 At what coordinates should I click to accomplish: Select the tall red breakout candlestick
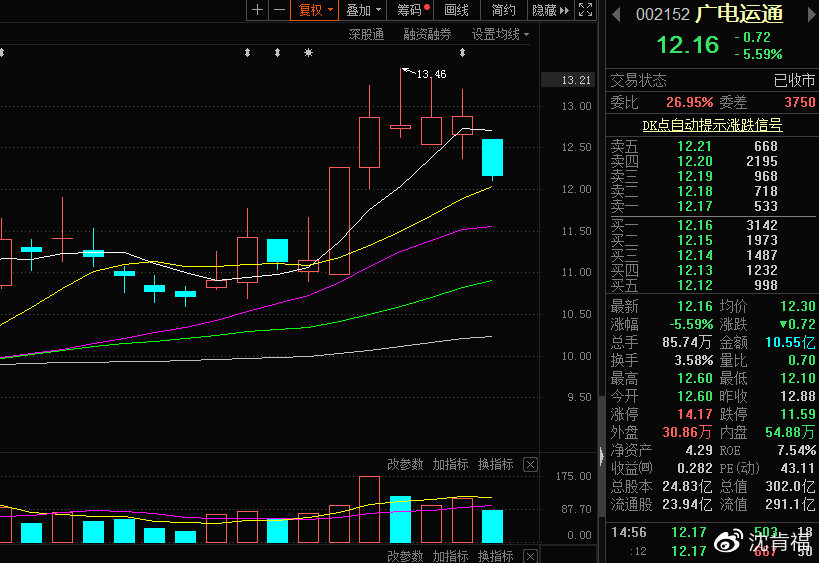[x=340, y=220]
